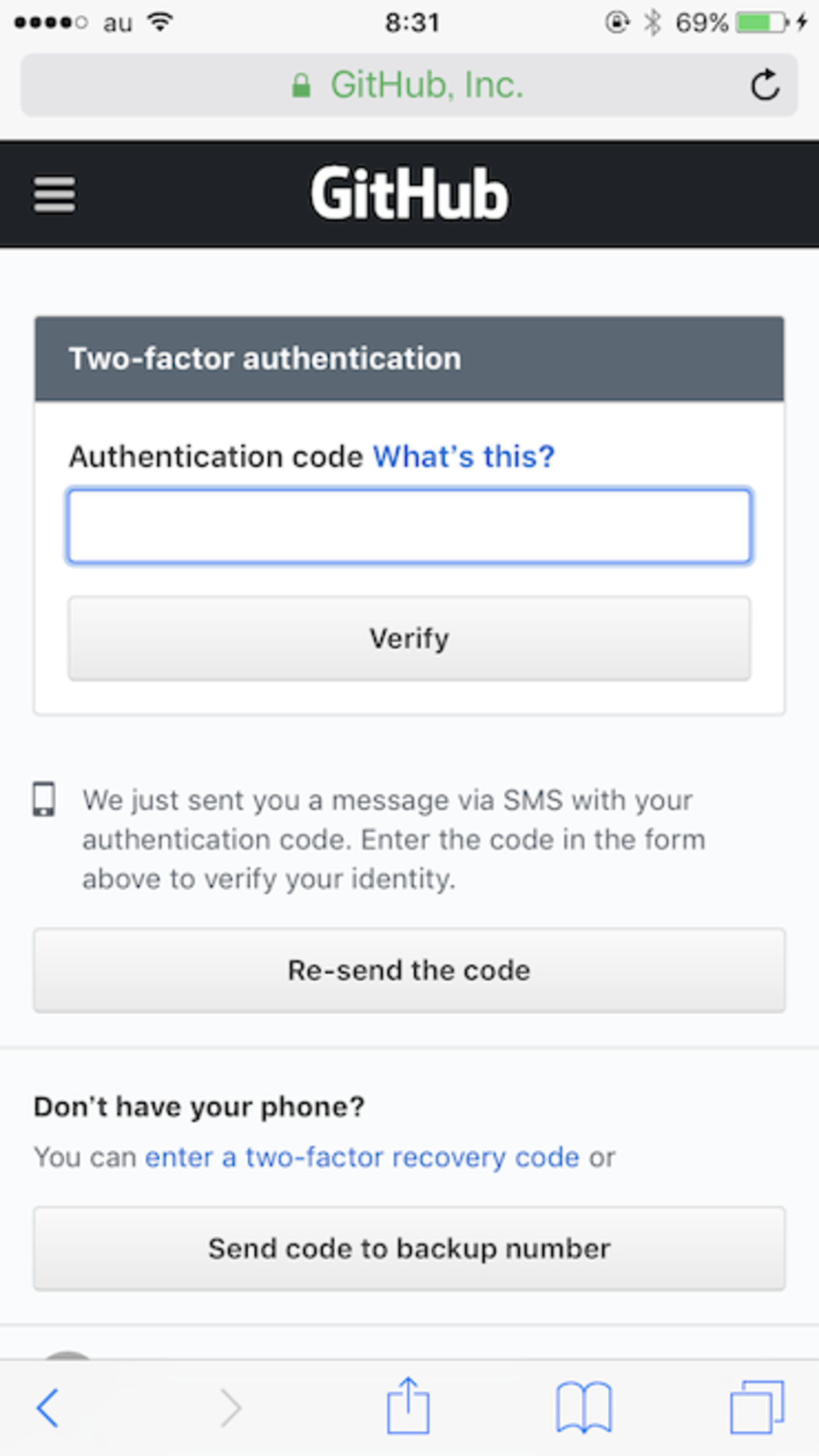Open the GitHub hamburger menu

(54, 195)
